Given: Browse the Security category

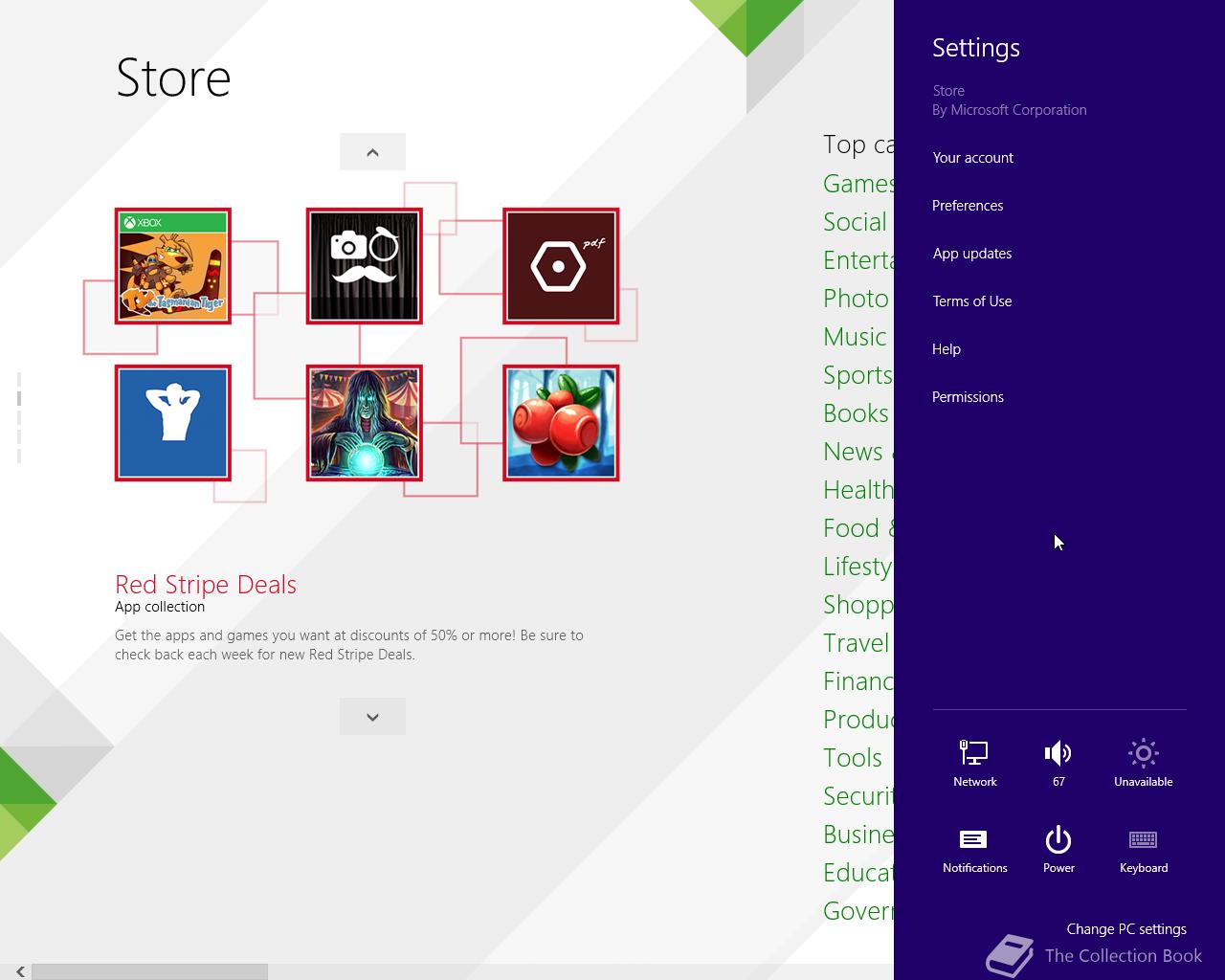Looking at the screenshot, I should [858, 796].
